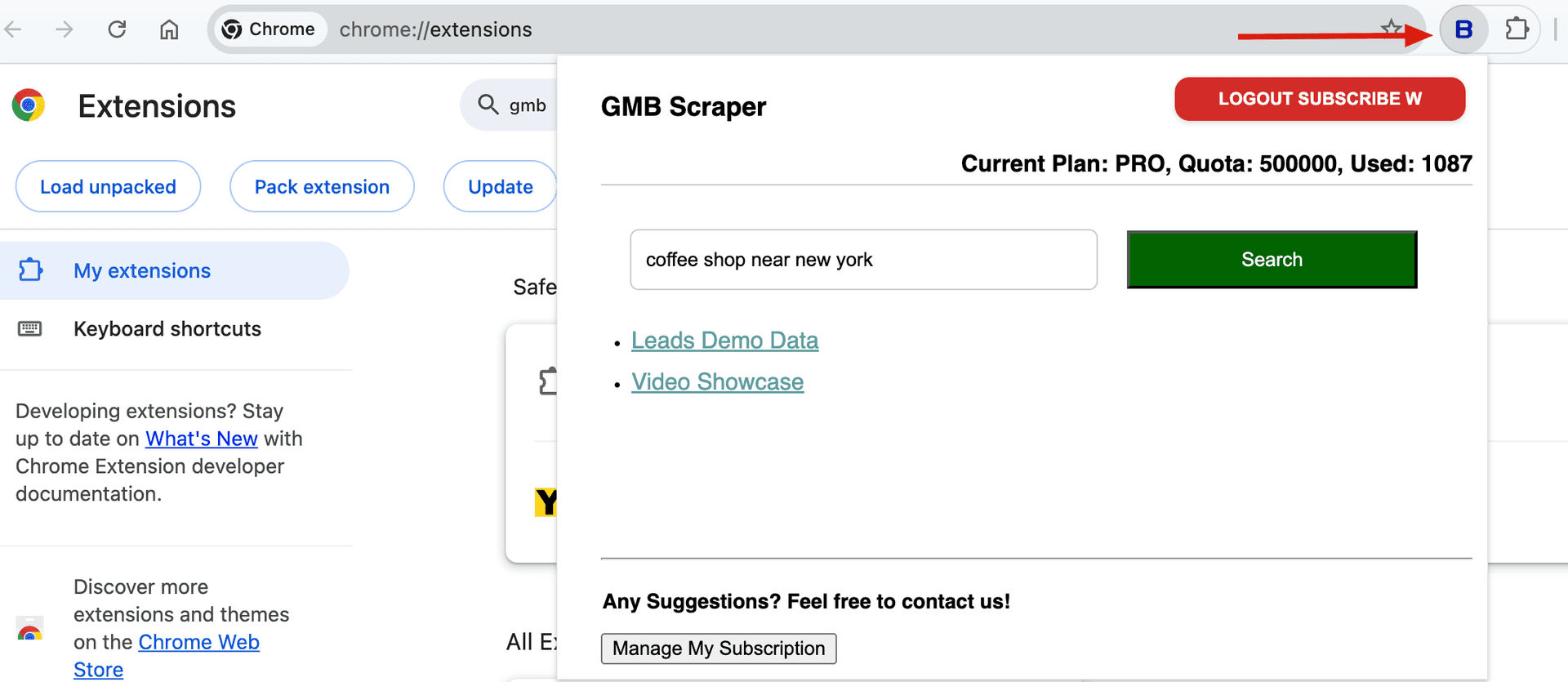The image size is (1568, 682).
Task: Click the forward navigation arrow
Action: pos(65,29)
